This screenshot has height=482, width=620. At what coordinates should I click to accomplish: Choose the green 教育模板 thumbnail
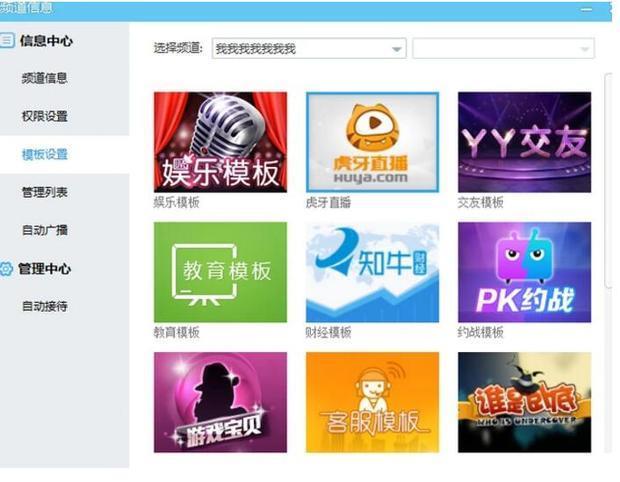click(220, 272)
